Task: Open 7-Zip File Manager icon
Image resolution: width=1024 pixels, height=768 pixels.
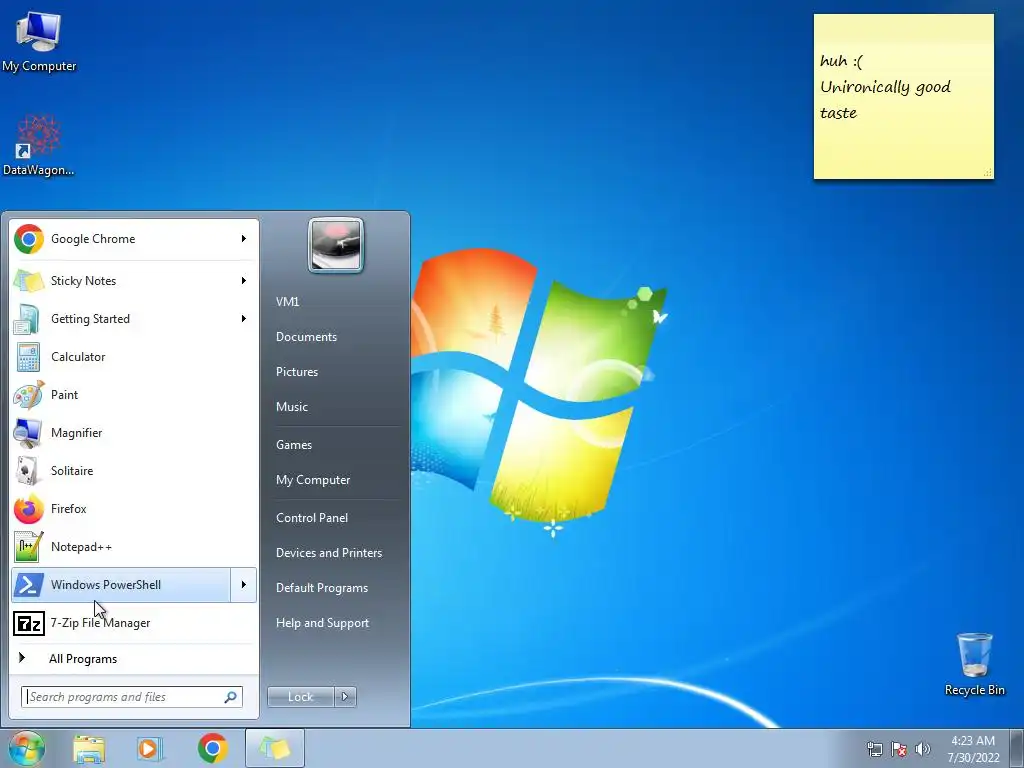Action: 29,623
